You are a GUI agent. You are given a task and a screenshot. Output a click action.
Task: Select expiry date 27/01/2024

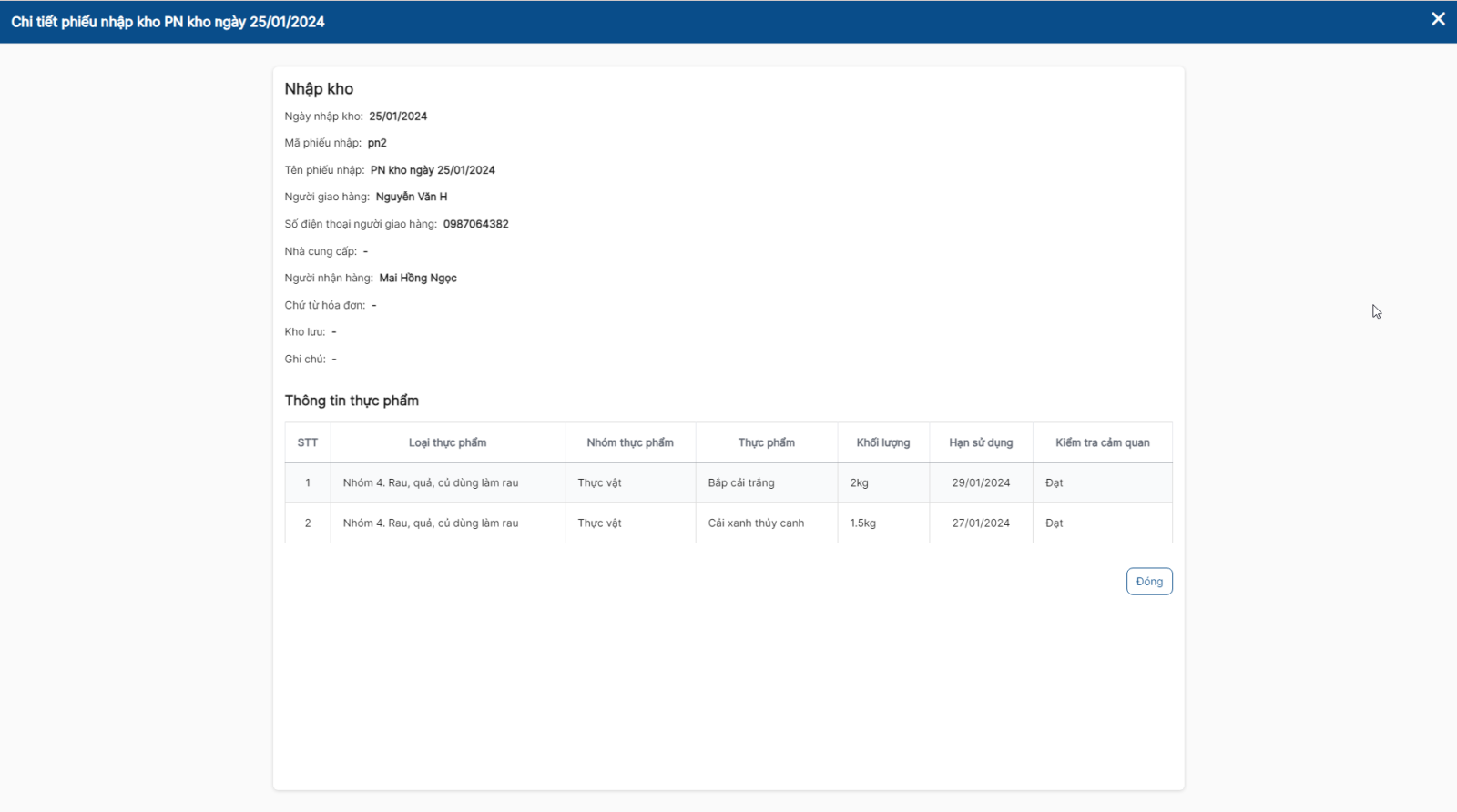[981, 523]
